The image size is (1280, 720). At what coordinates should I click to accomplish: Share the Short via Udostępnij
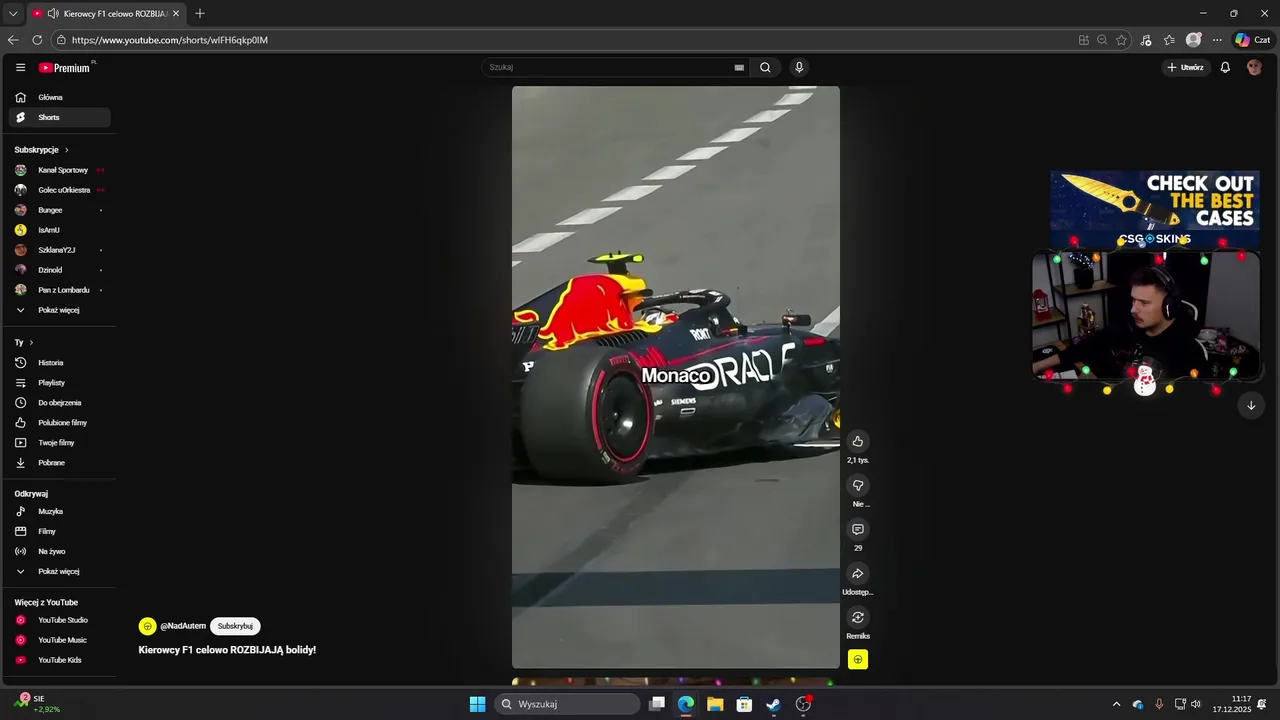click(858, 573)
